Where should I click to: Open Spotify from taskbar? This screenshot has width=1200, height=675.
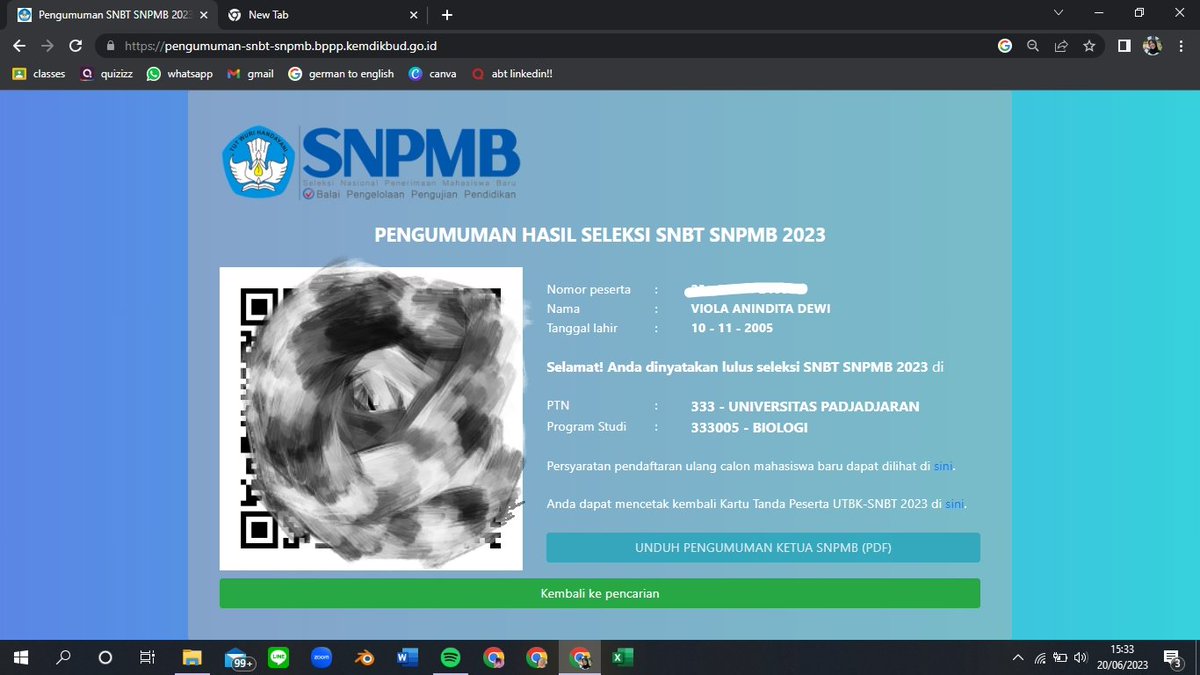click(x=450, y=657)
